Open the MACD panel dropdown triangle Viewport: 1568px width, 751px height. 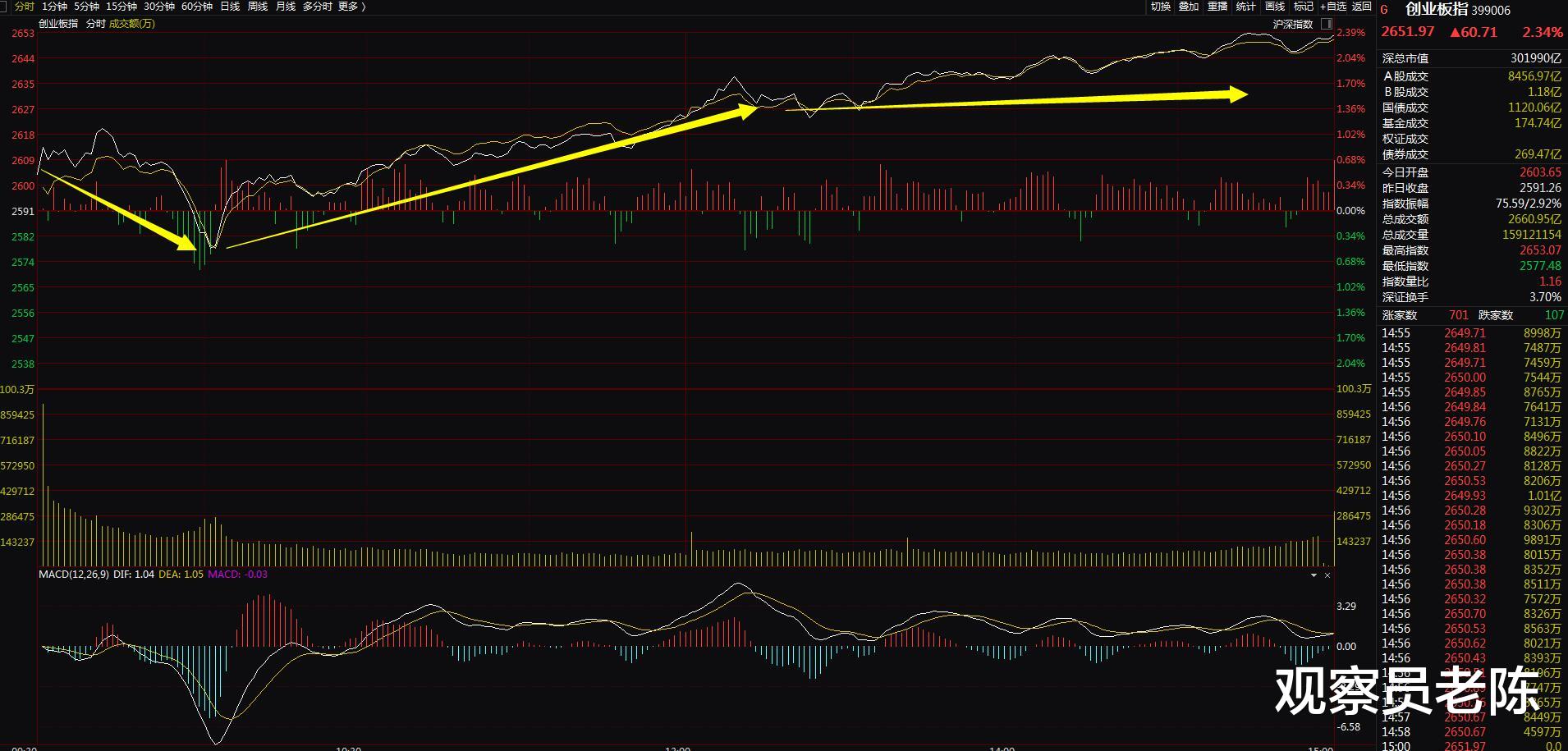point(1314,575)
